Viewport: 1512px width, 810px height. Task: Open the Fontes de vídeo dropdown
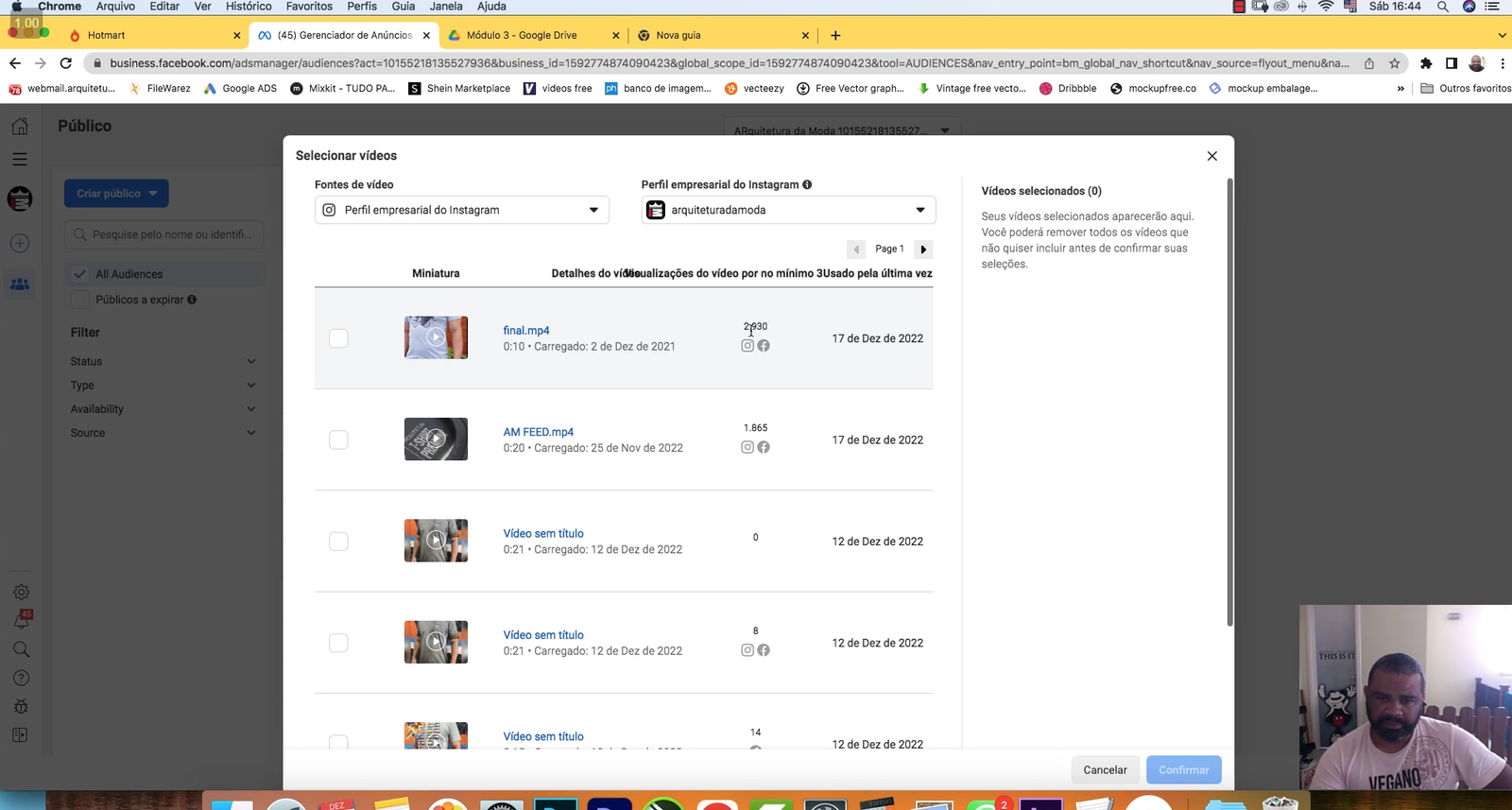(461, 210)
